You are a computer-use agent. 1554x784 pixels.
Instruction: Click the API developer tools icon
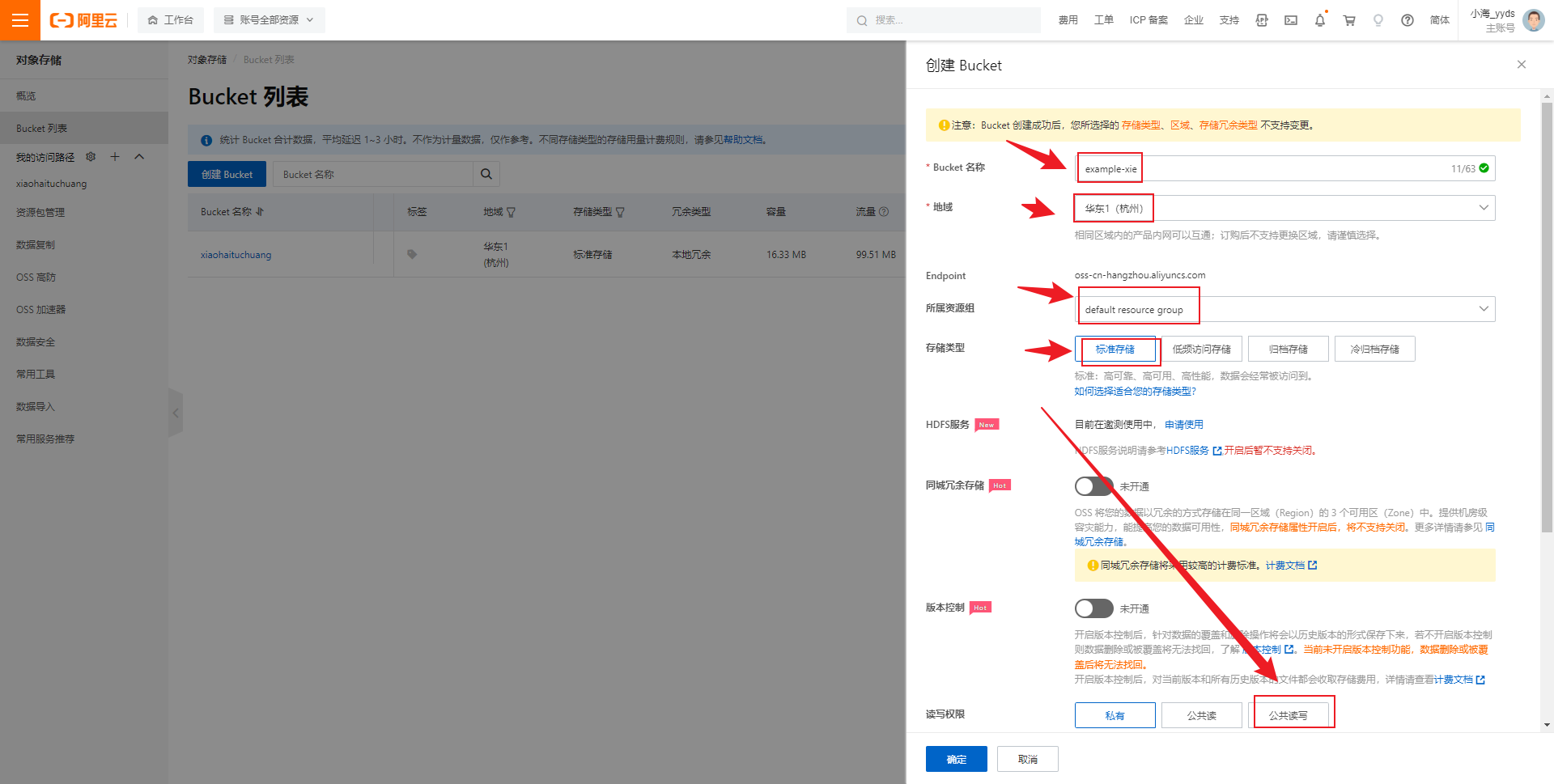coord(1262,20)
